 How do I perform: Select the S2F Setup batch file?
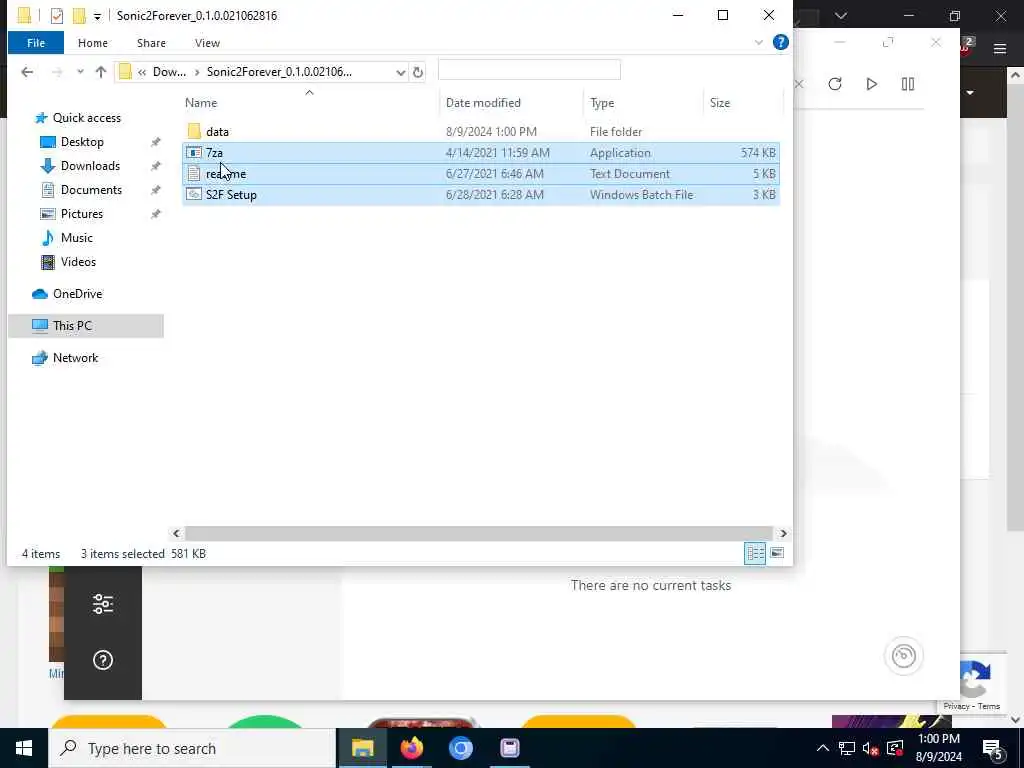(x=481, y=195)
